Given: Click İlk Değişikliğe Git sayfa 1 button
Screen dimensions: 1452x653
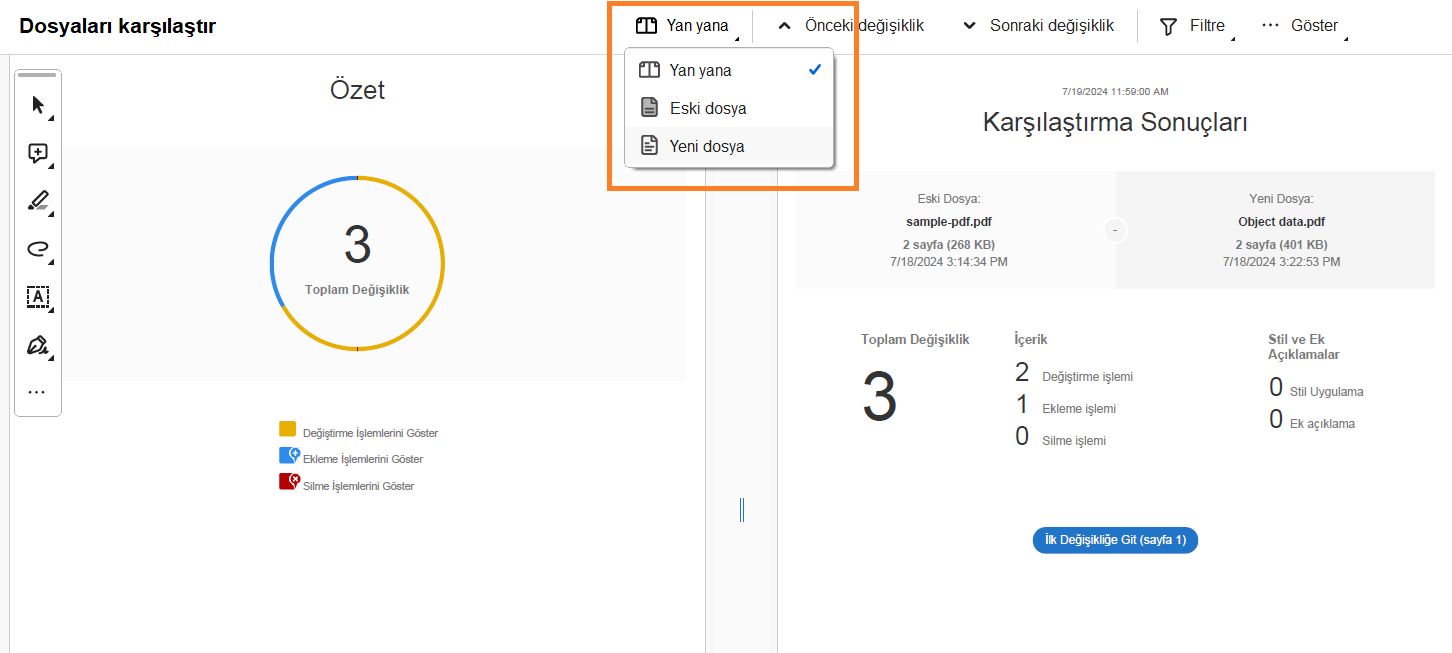Looking at the screenshot, I should pyautogui.click(x=1115, y=539).
